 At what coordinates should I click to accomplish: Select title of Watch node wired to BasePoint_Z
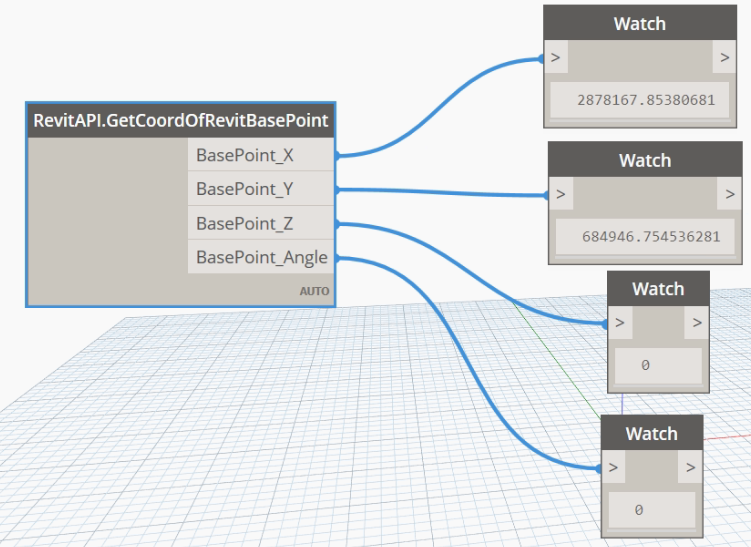[658, 289]
